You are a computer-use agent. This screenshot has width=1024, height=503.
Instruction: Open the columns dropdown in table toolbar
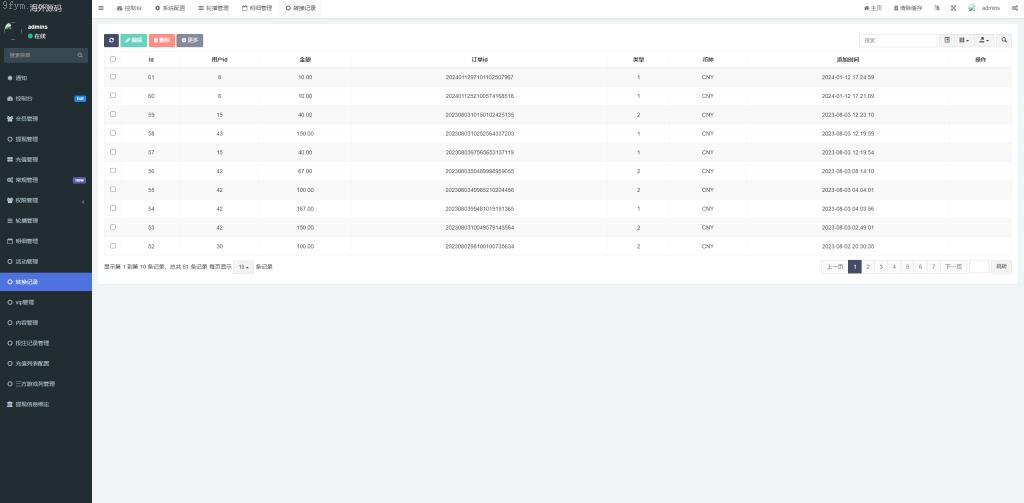click(x=964, y=40)
